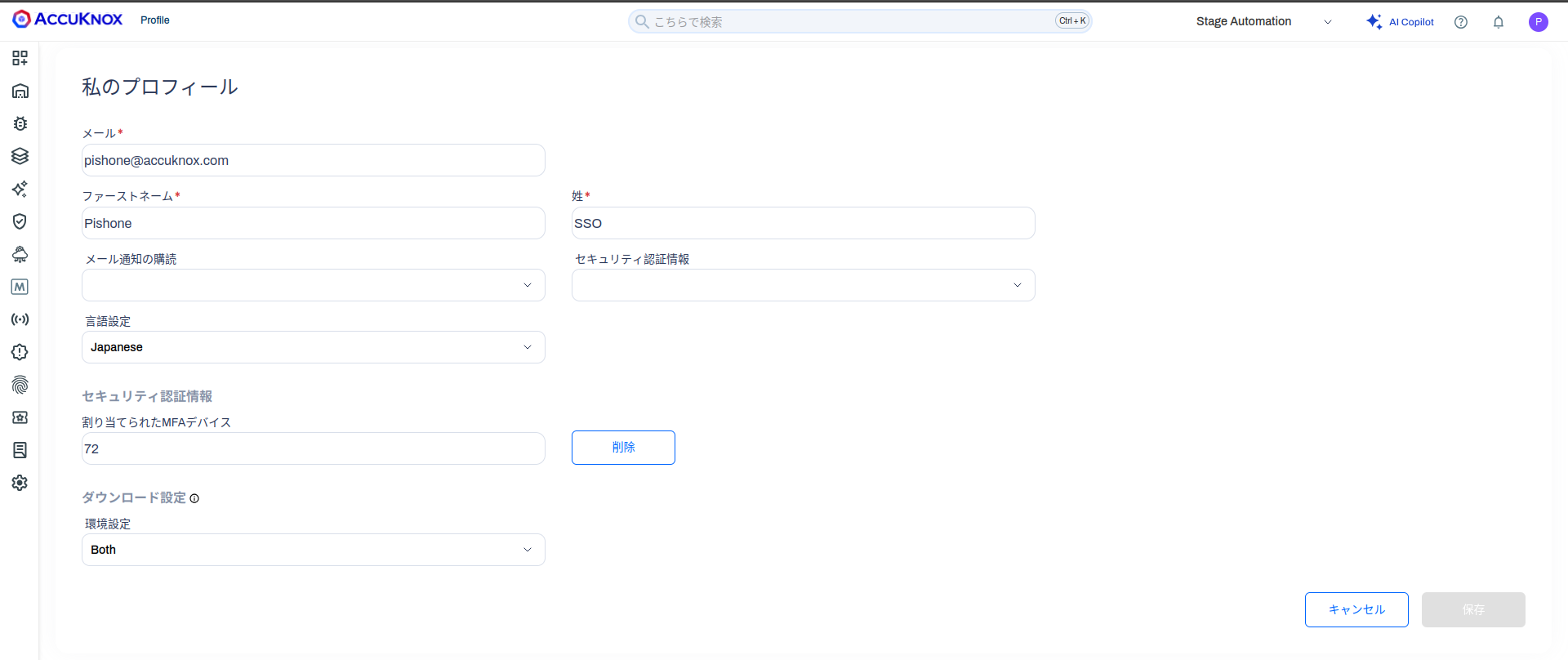Open the purple P user avatar
The width and height of the screenshot is (1568, 660).
(1539, 22)
